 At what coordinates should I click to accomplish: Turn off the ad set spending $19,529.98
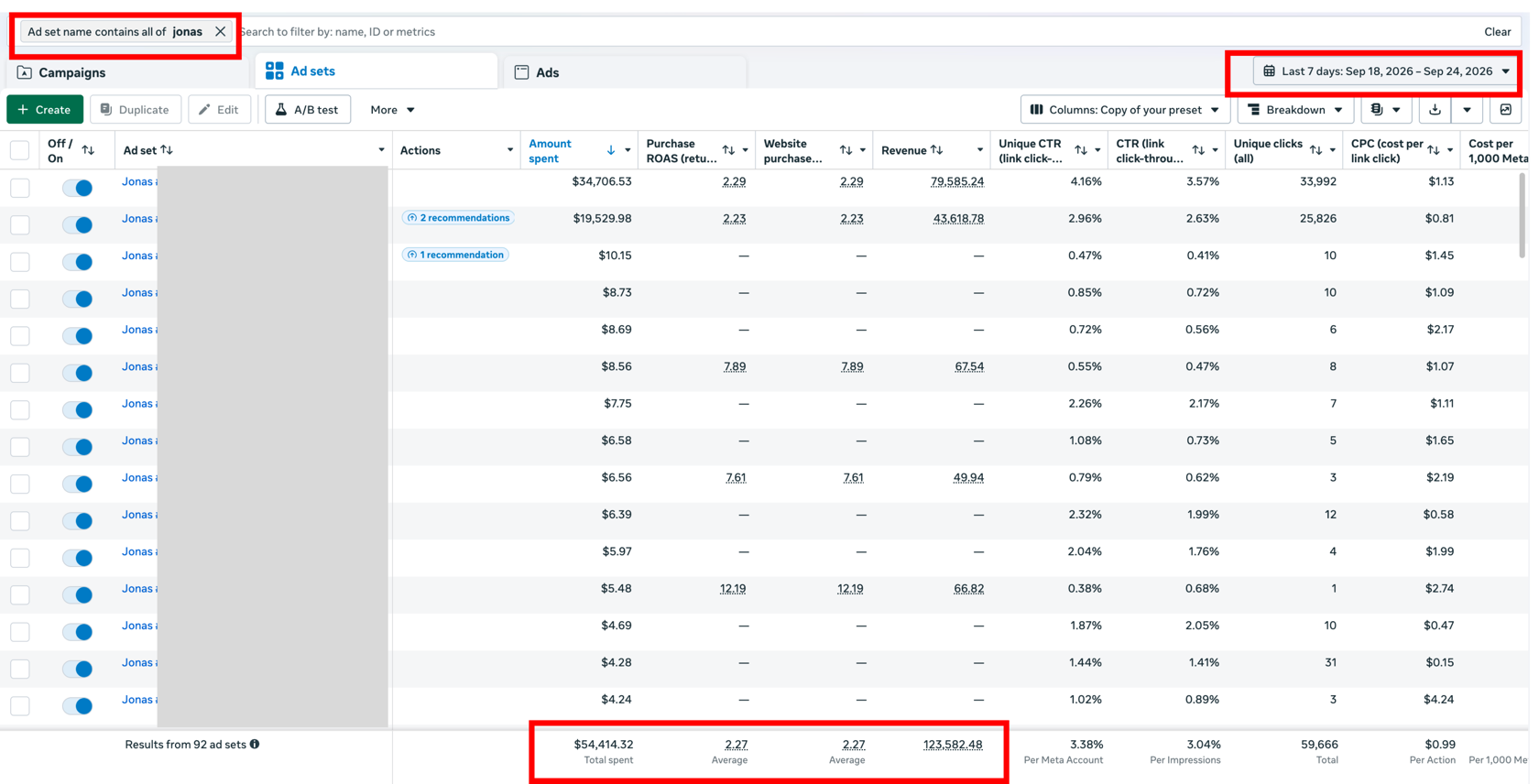tap(78, 224)
